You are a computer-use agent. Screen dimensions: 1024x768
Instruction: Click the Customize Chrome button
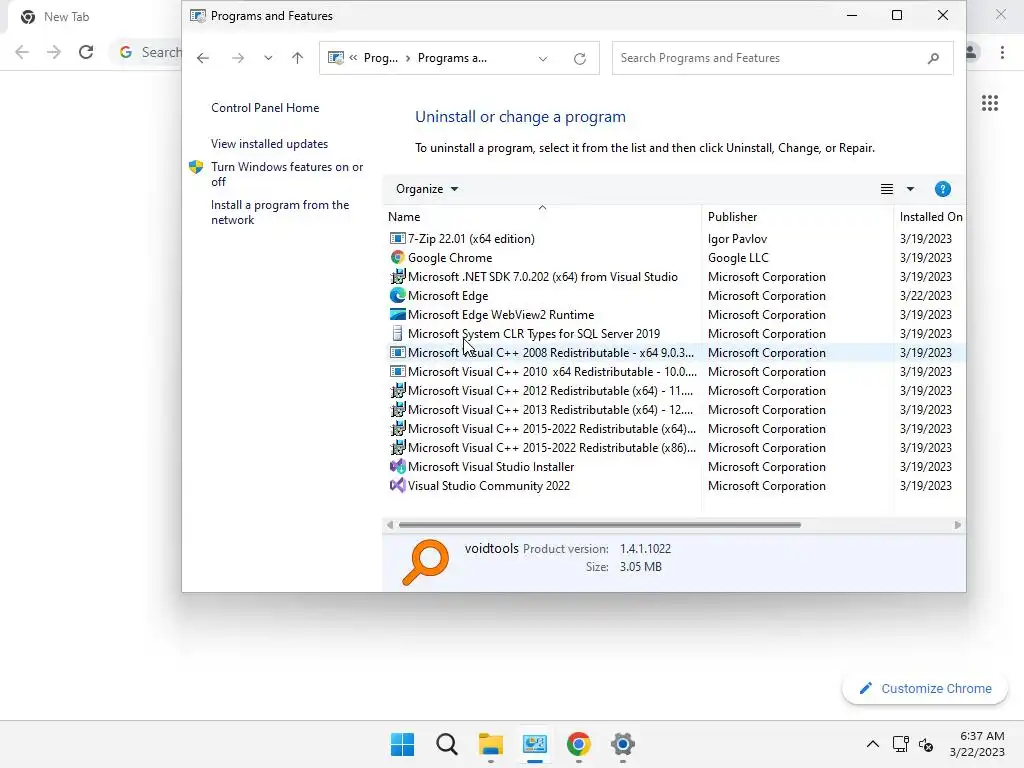(x=925, y=688)
